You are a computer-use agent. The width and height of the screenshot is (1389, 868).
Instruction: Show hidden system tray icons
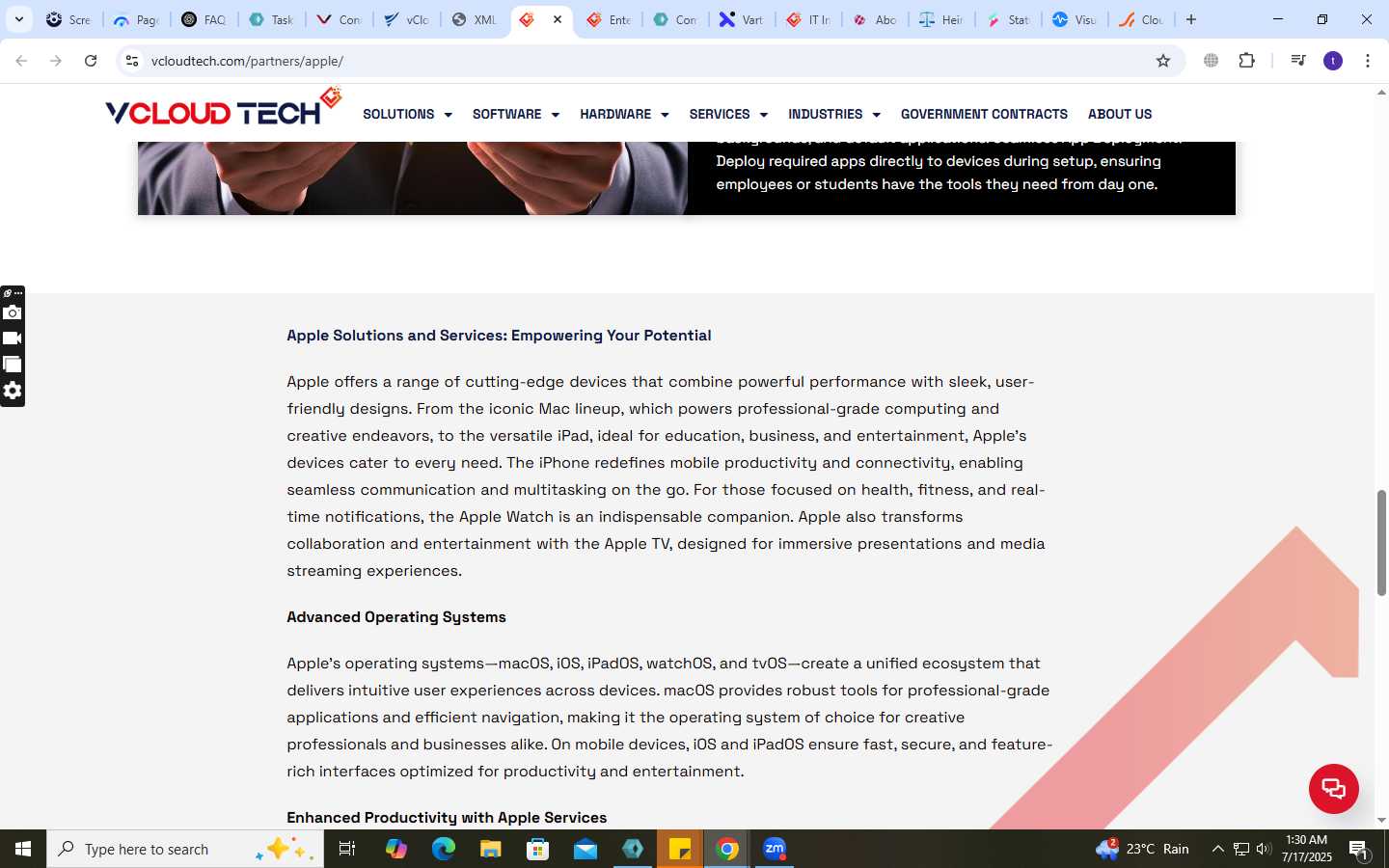click(x=1217, y=849)
